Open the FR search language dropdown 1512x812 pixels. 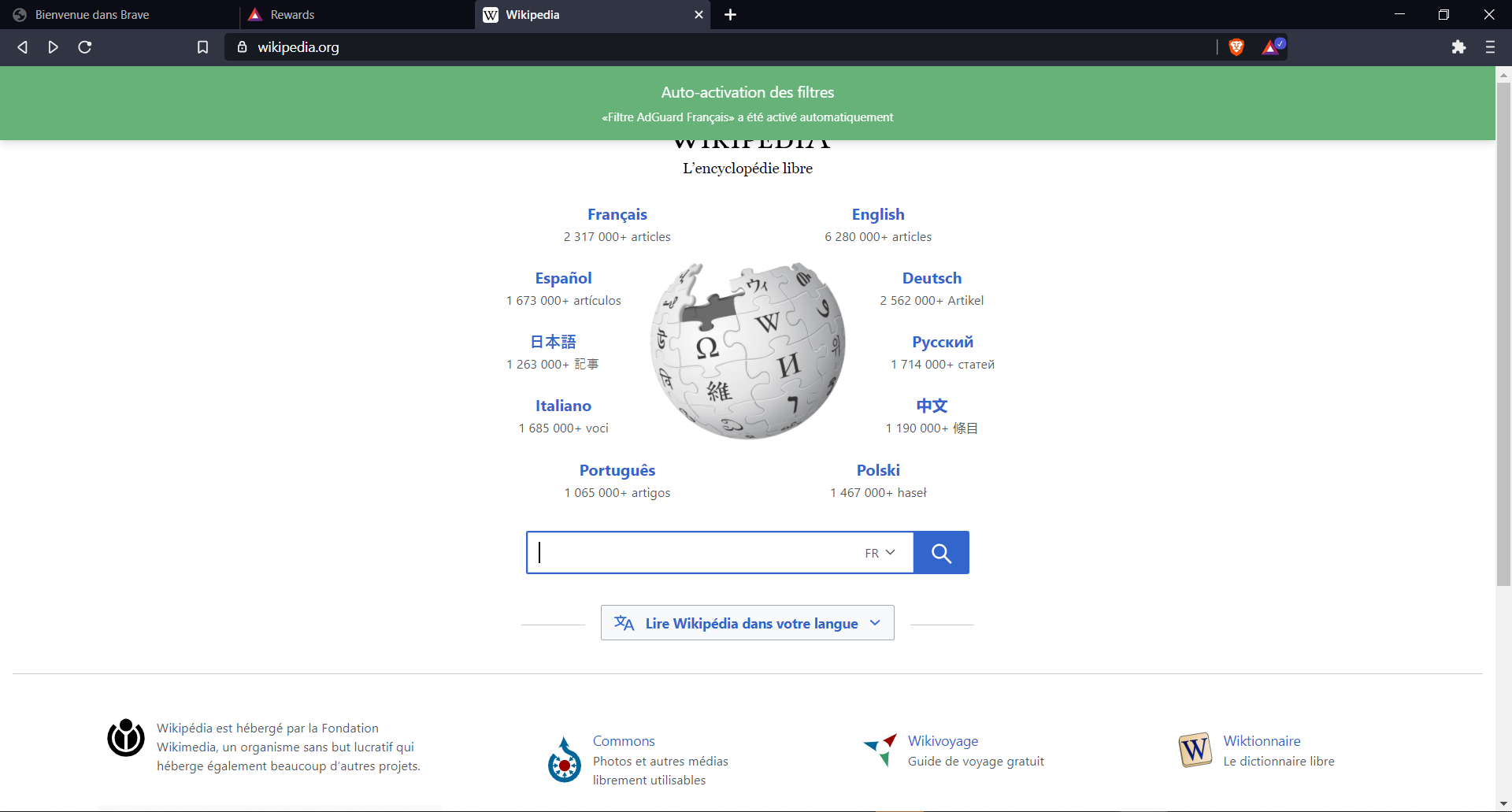880,553
